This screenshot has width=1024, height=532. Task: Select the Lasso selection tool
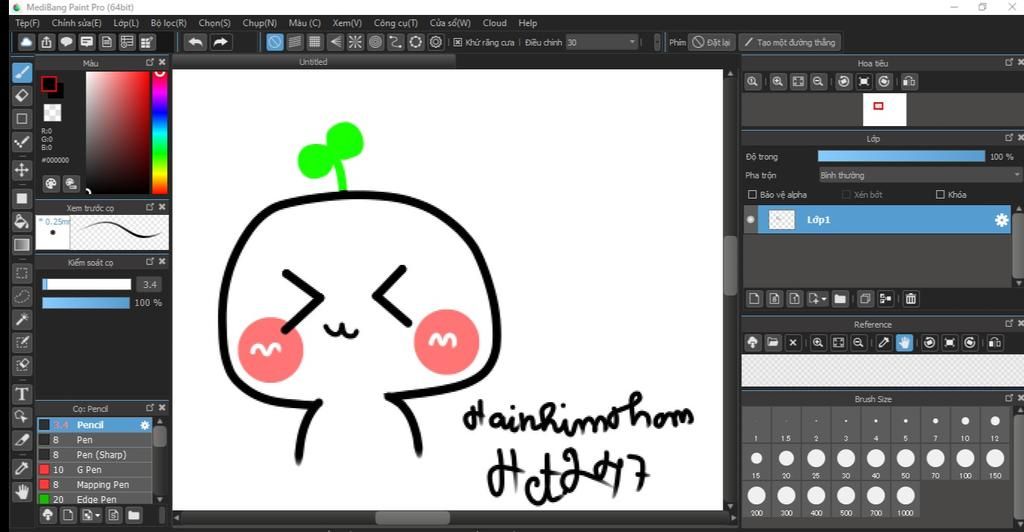[x=22, y=296]
